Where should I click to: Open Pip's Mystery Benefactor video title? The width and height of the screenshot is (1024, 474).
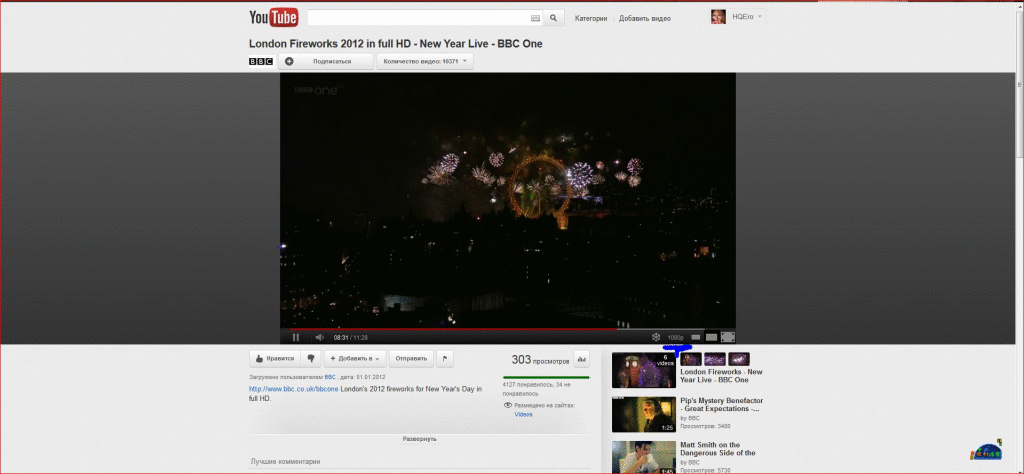pos(721,405)
